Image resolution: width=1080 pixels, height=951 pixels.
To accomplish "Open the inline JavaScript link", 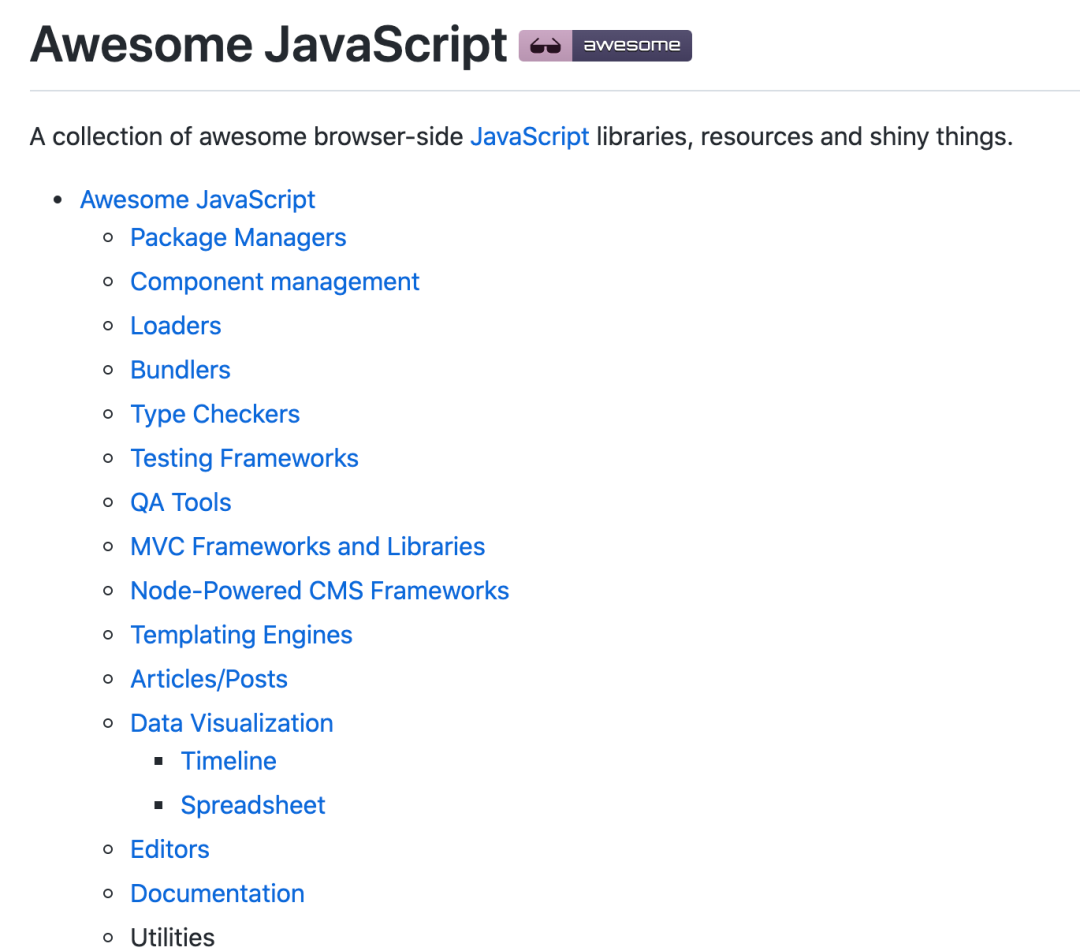I will pyautogui.click(x=529, y=136).
